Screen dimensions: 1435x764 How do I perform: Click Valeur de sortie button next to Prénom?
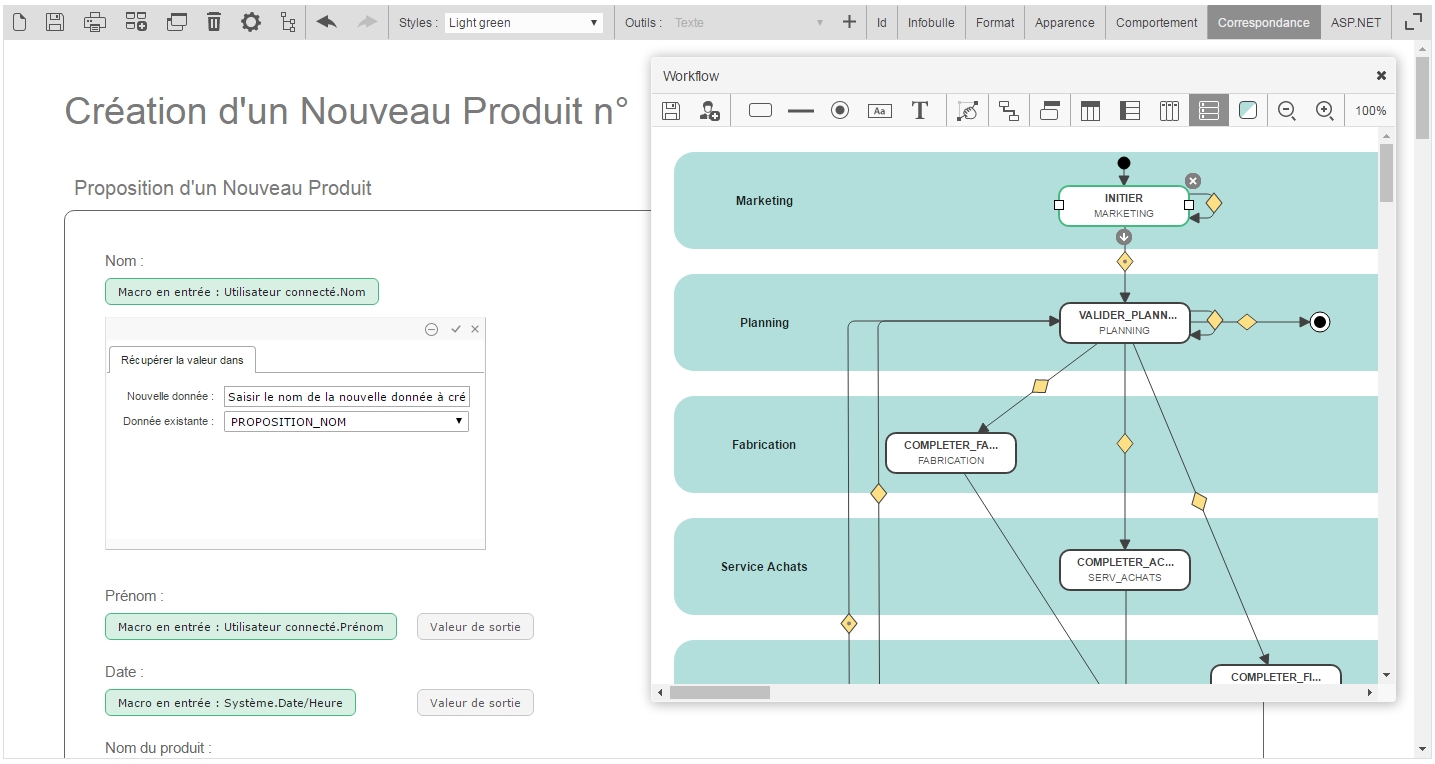(x=475, y=627)
